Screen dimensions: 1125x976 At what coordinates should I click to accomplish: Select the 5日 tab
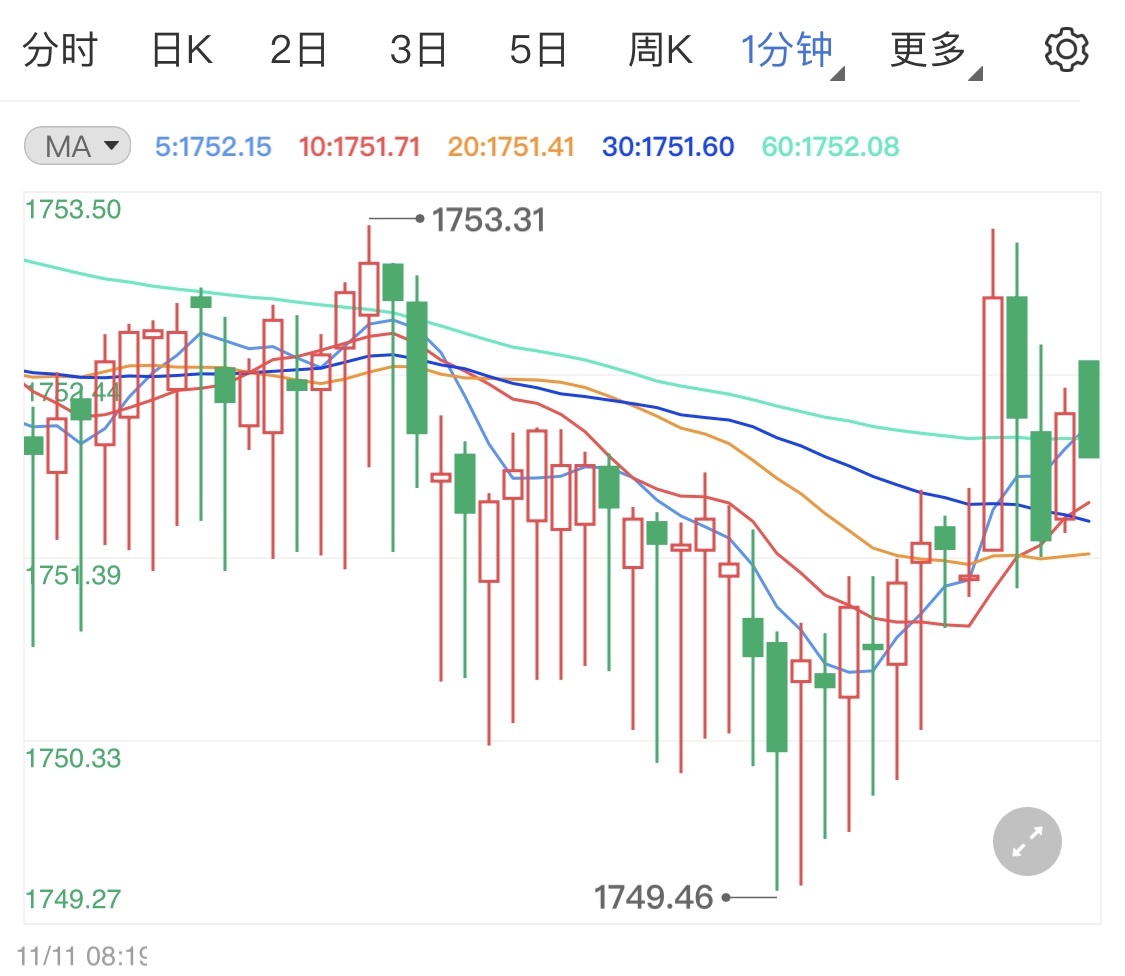click(538, 50)
